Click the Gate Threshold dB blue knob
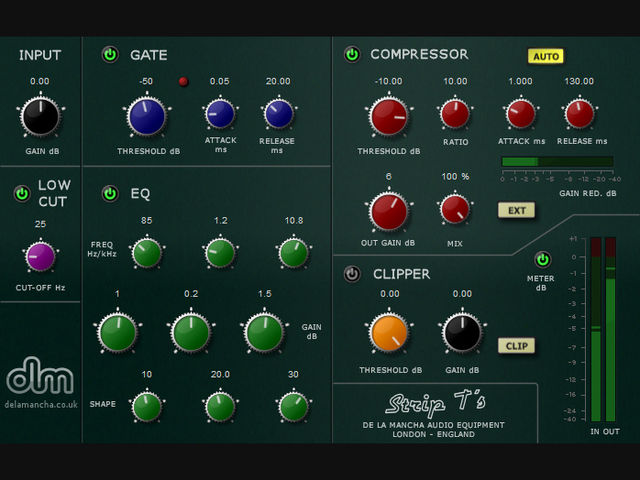The height and width of the screenshot is (480, 640). click(x=147, y=116)
